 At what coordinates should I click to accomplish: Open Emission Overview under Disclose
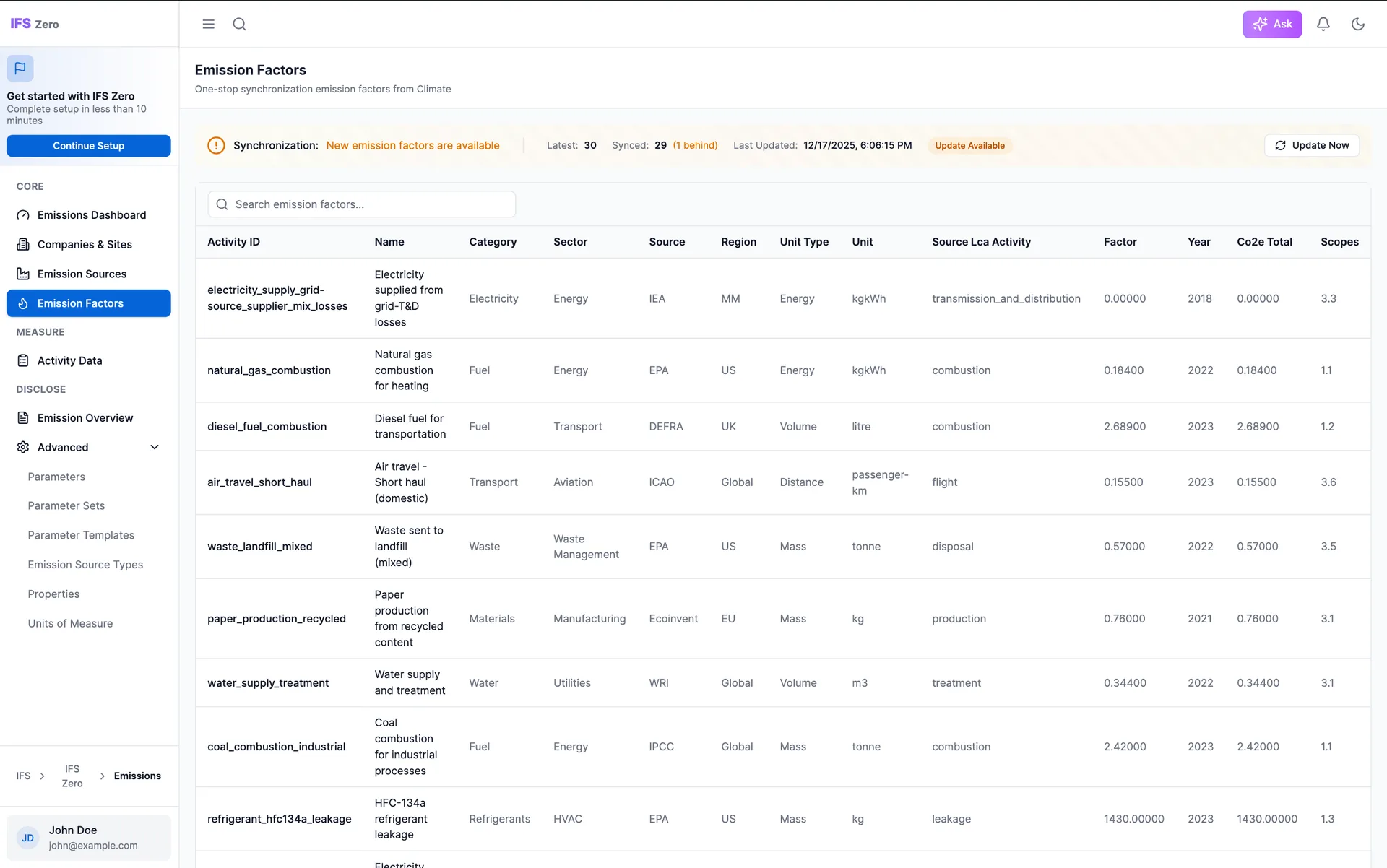click(85, 417)
